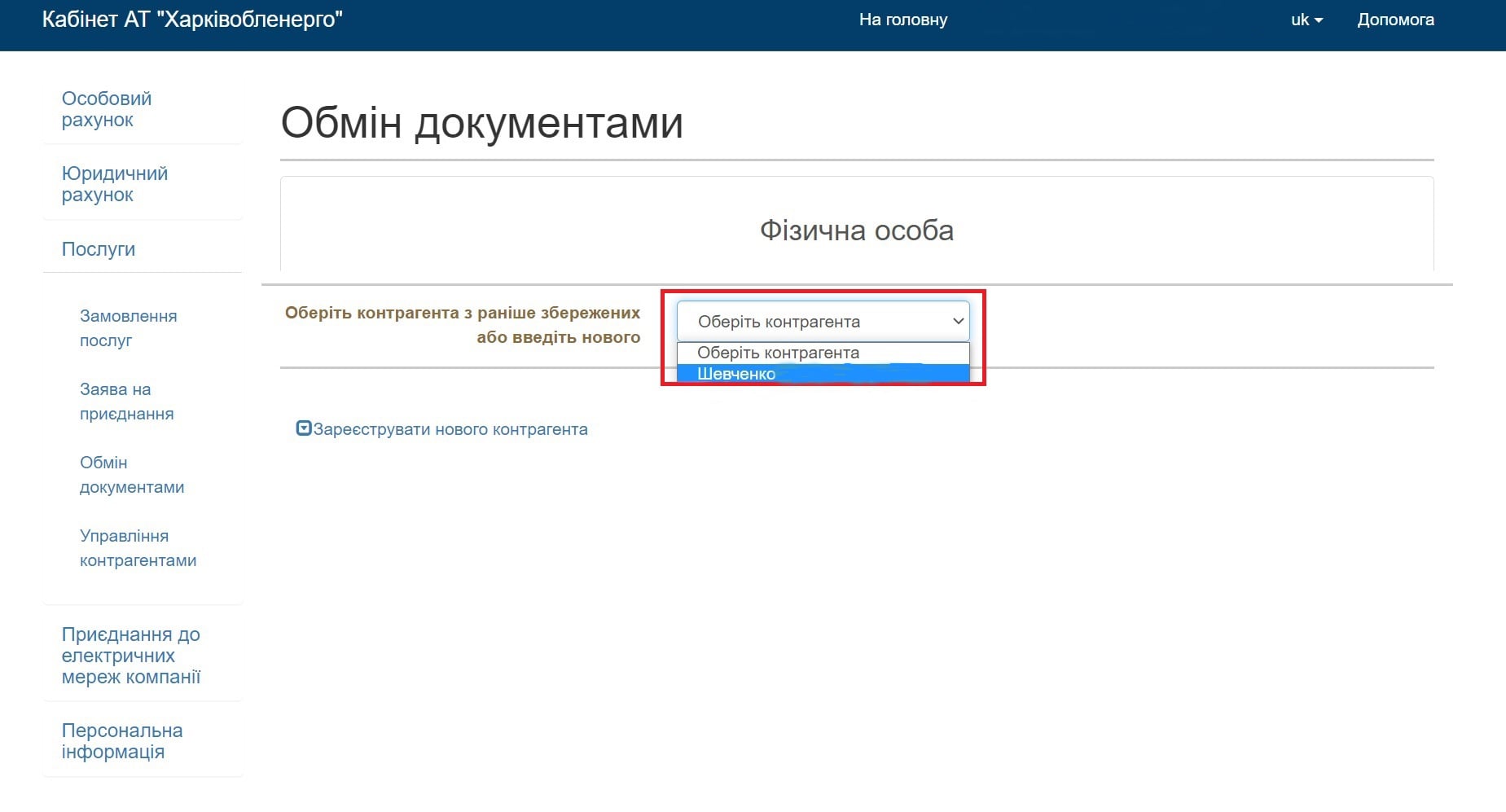
Task: Click the Оберіть контрагента з раніше збережених label
Action: pyautogui.click(x=463, y=325)
